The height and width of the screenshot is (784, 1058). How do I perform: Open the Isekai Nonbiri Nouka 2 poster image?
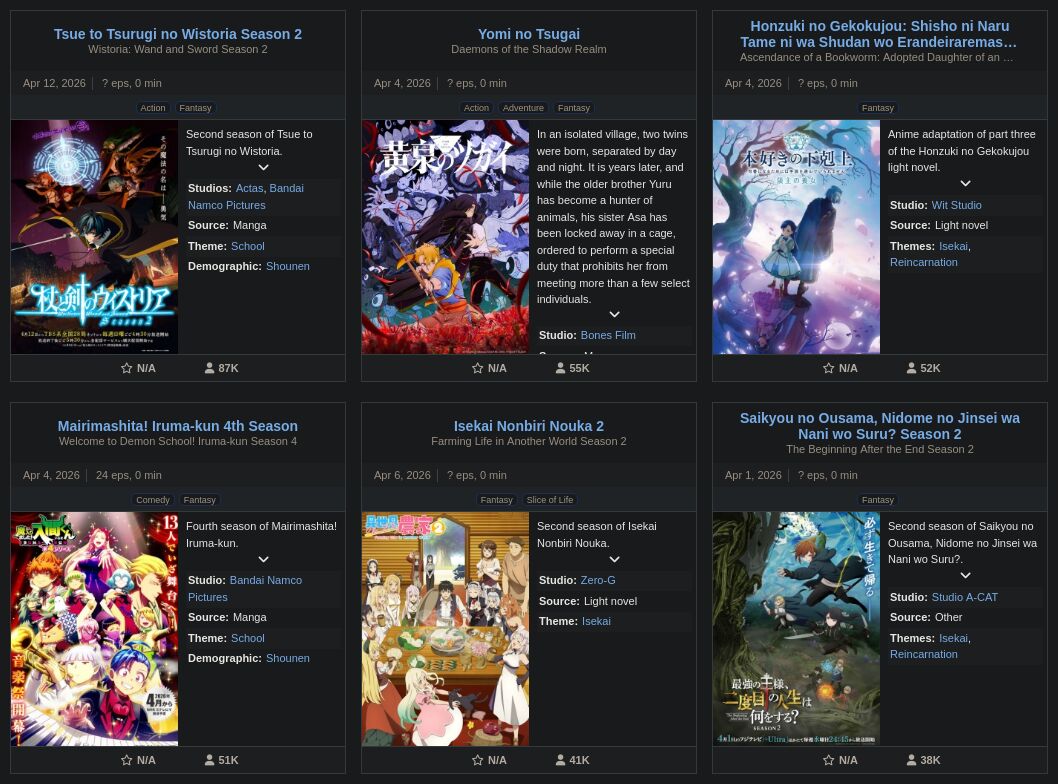click(445, 629)
